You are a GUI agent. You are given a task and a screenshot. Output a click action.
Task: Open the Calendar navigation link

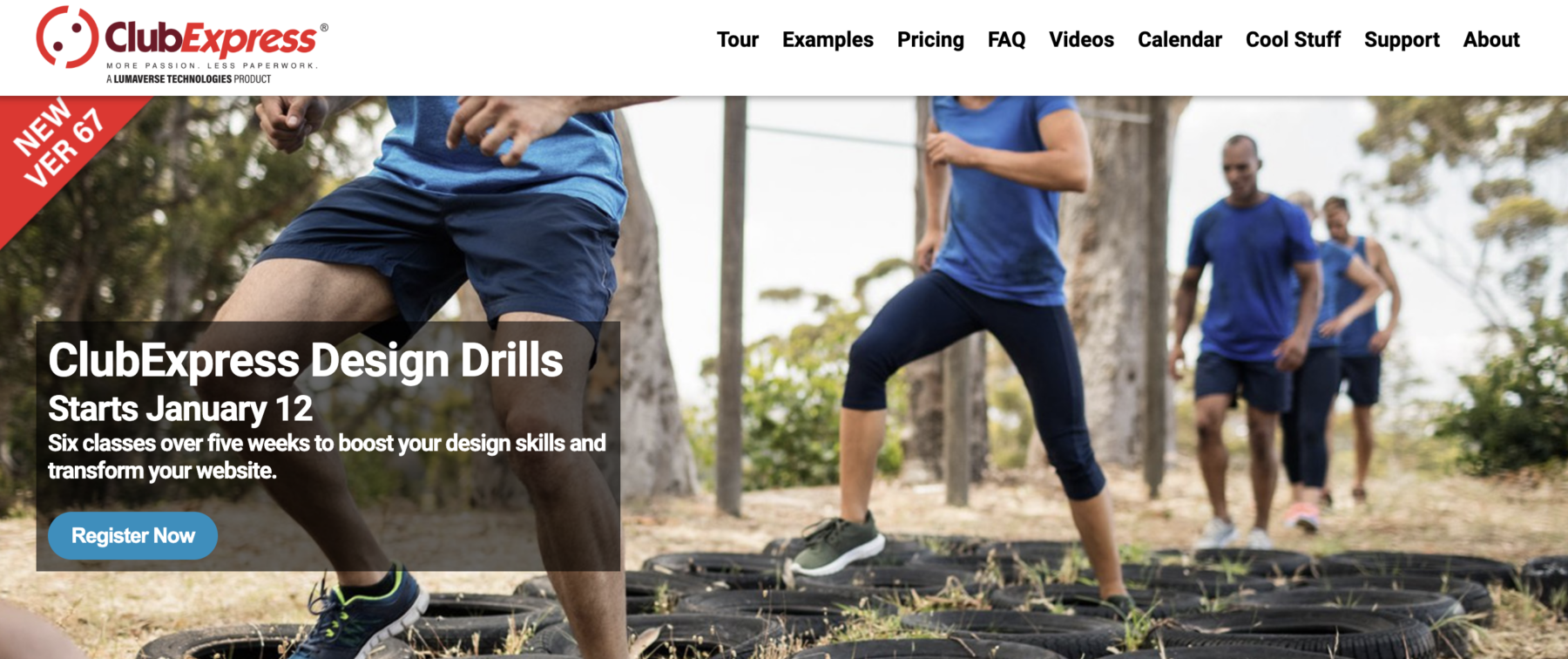[1179, 39]
